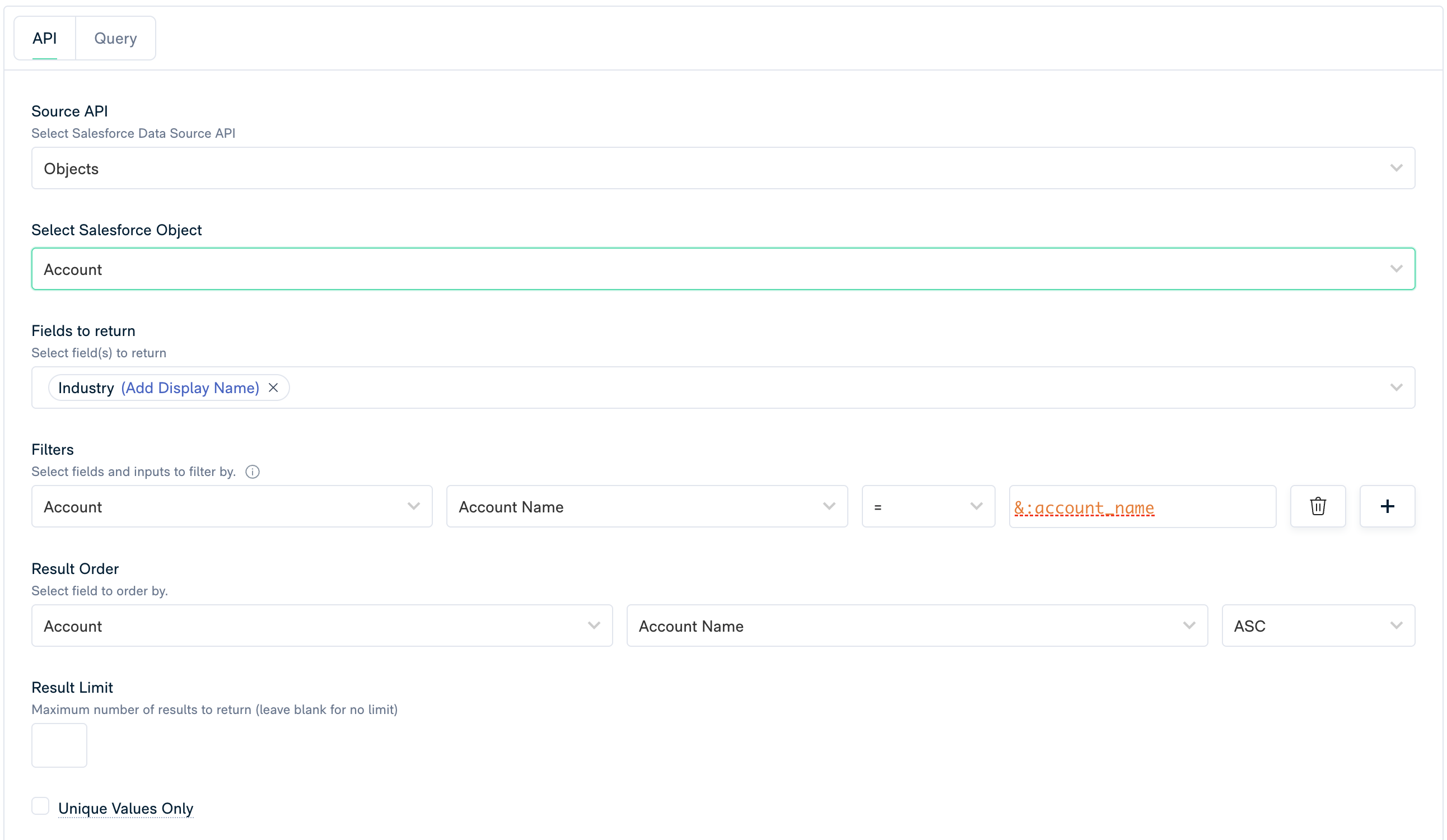Expand the Source API dropdown chevron
The height and width of the screenshot is (840, 1447).
pos(1396,168)
